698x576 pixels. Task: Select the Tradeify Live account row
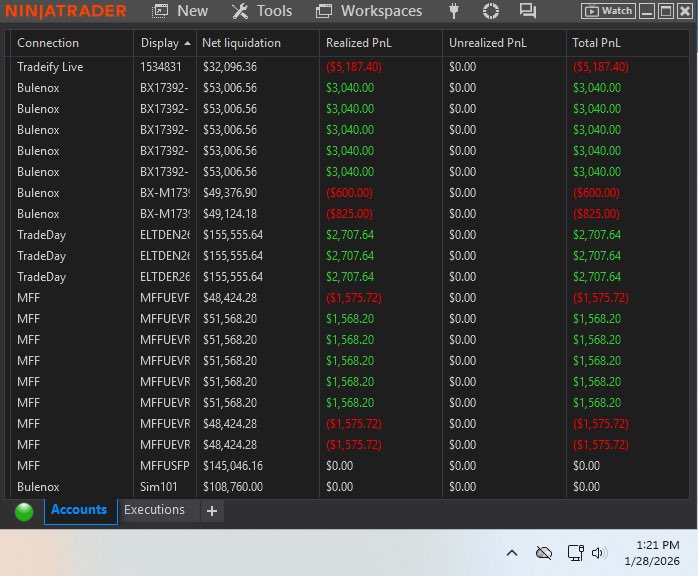tap(349, 67)
